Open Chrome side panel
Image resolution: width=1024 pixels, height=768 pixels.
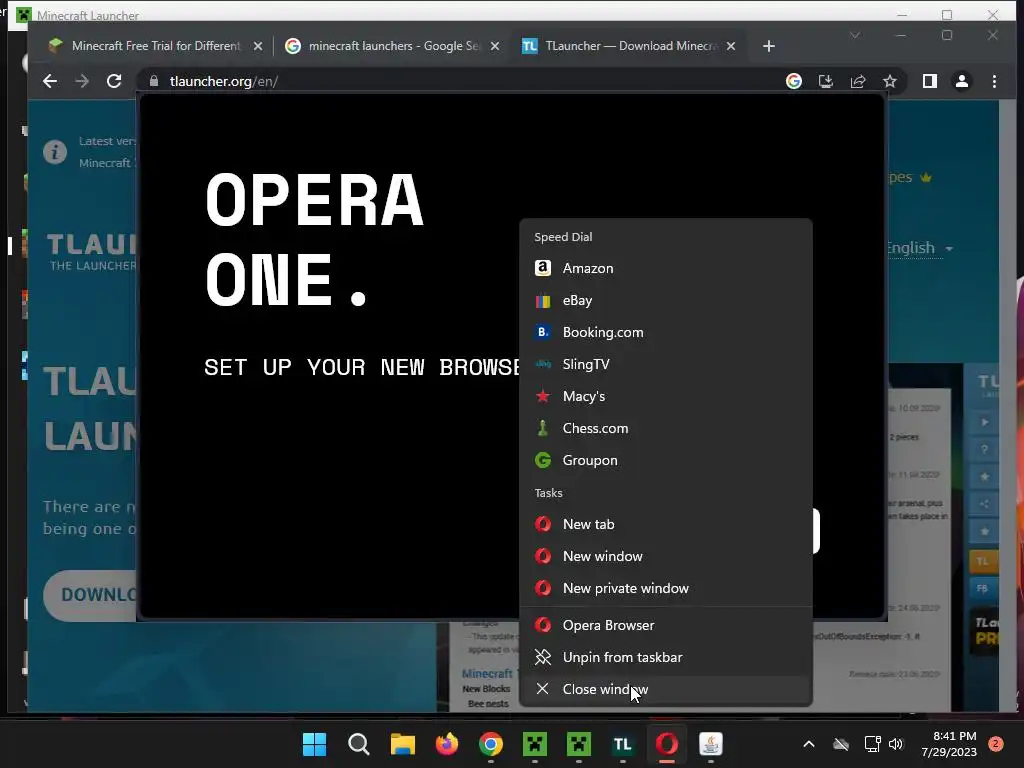point(930,81)
